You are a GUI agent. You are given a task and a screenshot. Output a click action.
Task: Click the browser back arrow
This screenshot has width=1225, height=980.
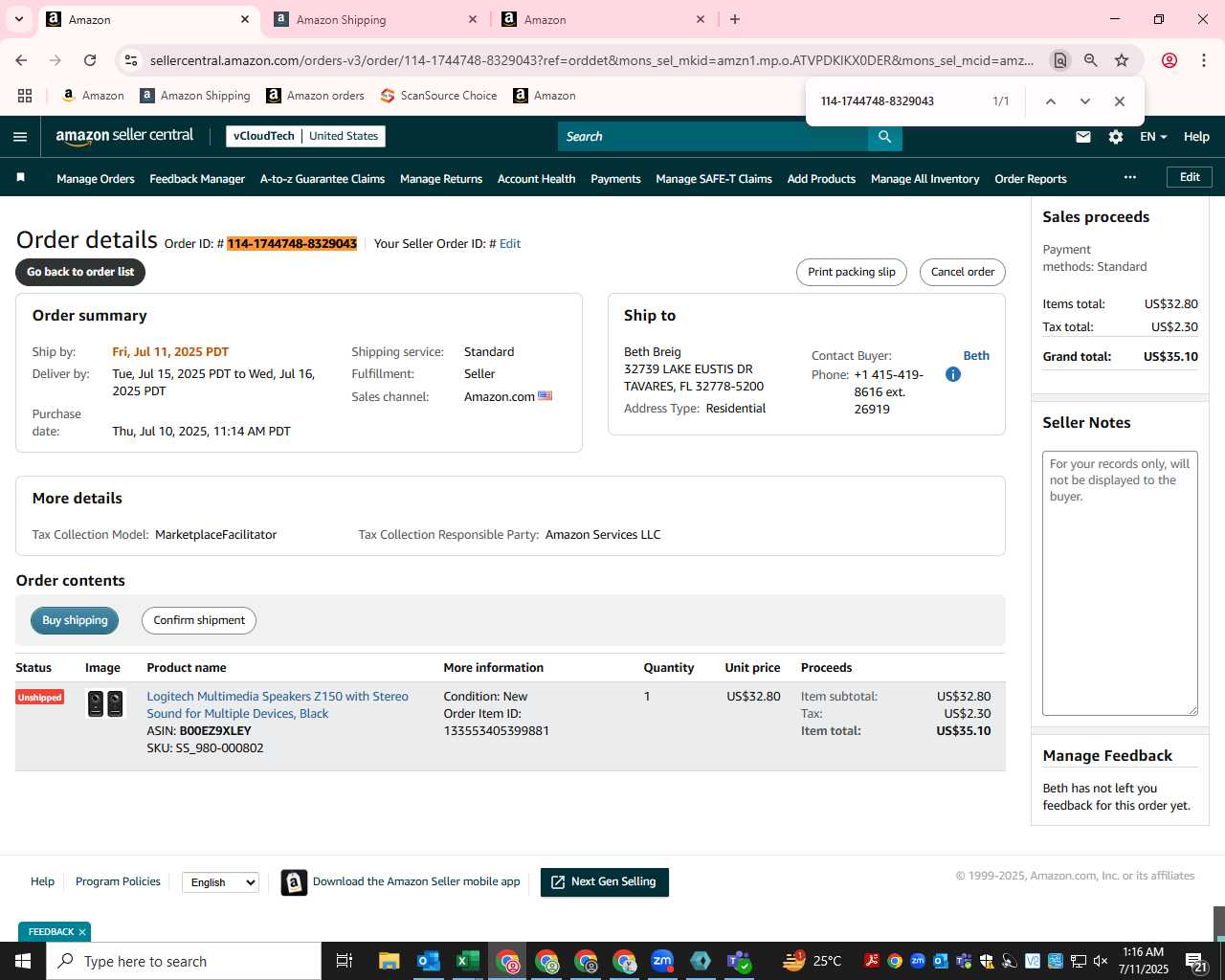tap(21, 60)
